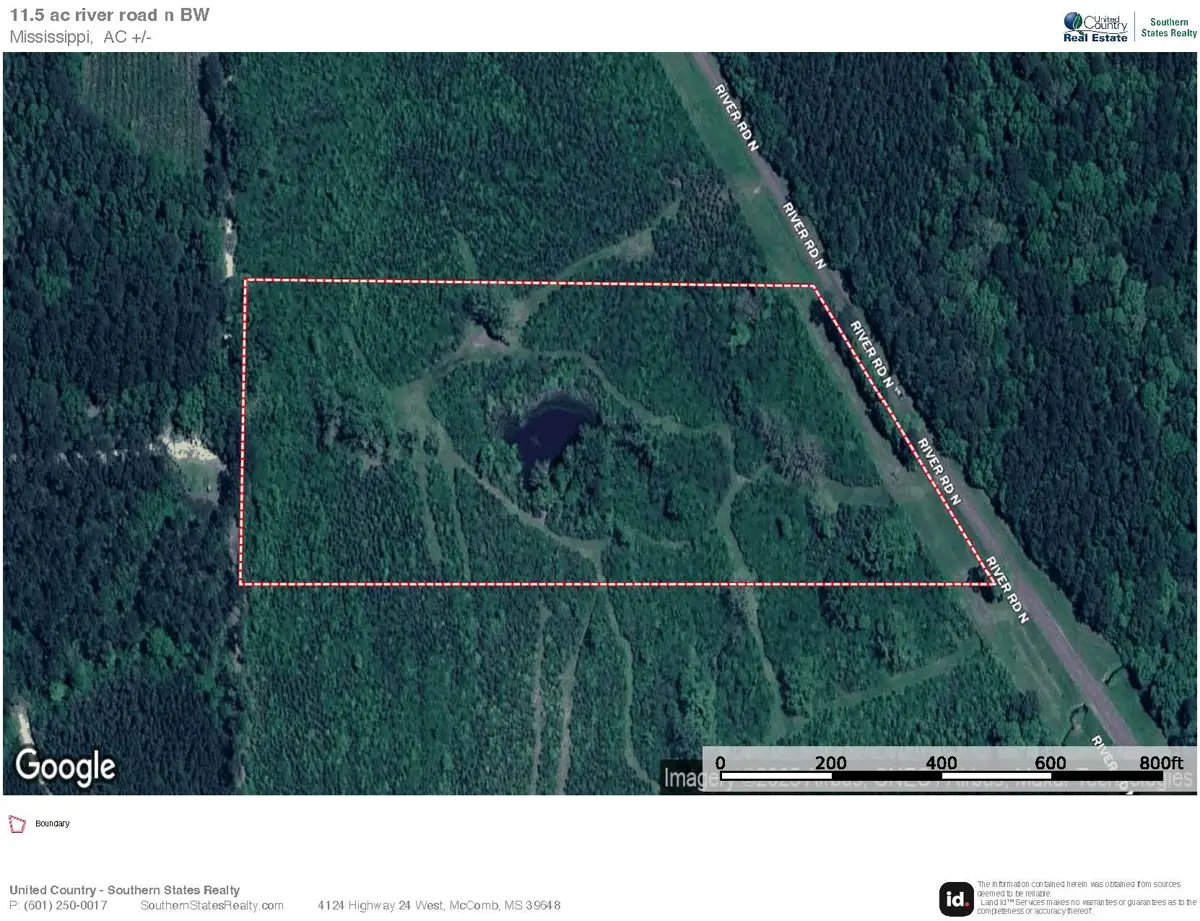1200x921 pixels.
Task: Click the northwest corner of the red boundary
Action: point(246,280)
